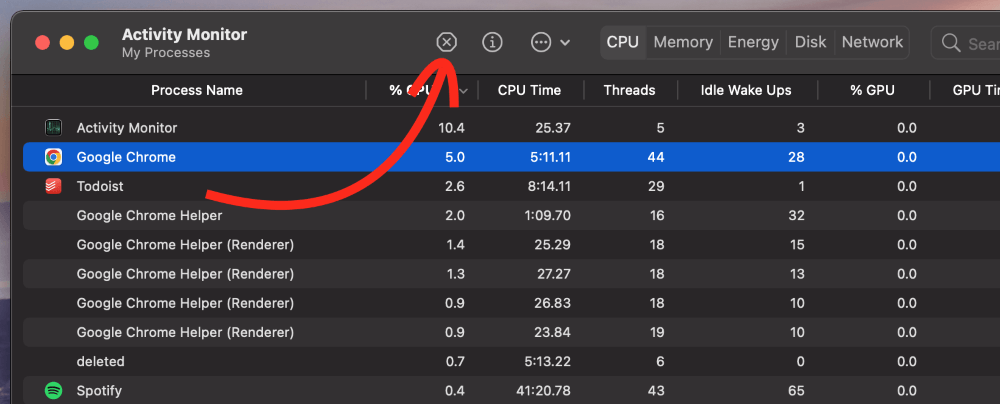Click the Activity Monitor app icon in list

(54, 128)
